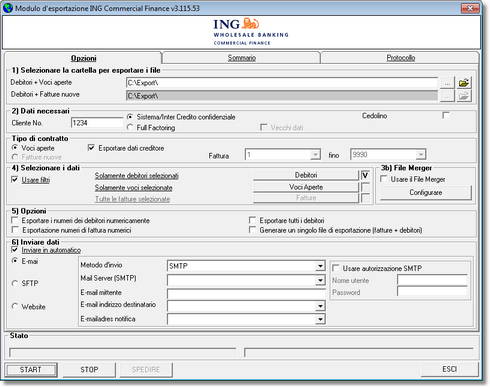The image size is (490, 388).
Task: Toggle the Cedolino checkbox
Action: tap(446, 115)
